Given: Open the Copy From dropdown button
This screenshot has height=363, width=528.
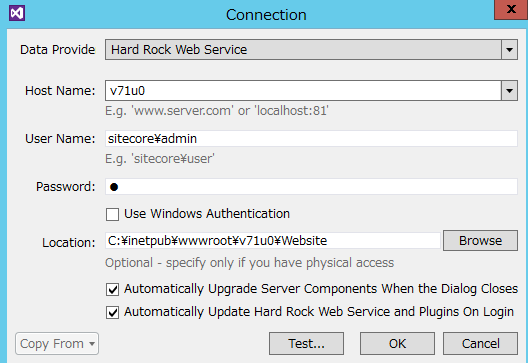Looking at the screenshot, I should 57,343.
